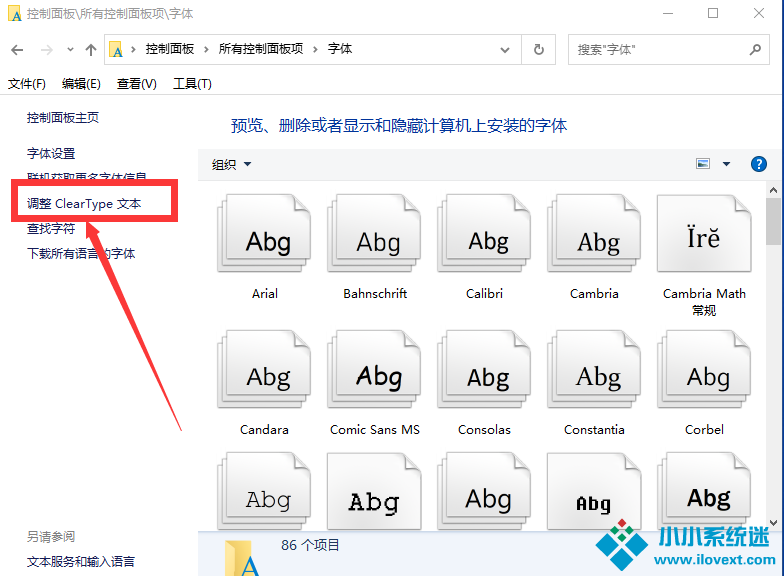Open the 组织 dropdown menu
This screenshot has width=784, height=576.
click(x=231, y=164)
